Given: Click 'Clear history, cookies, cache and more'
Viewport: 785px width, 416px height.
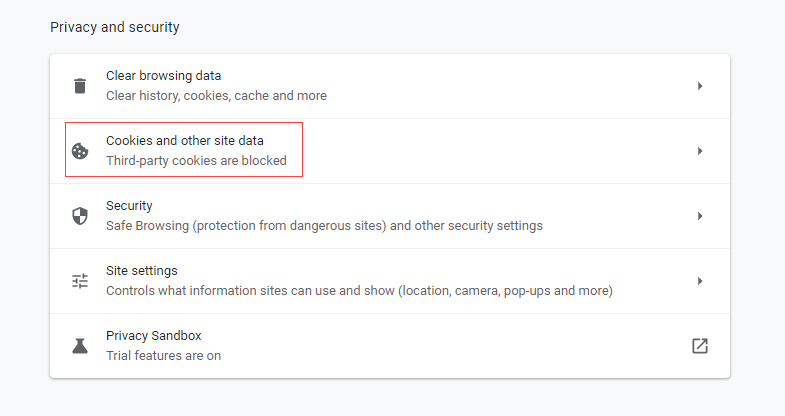Looking at the screenshot, I should point(216,96).
